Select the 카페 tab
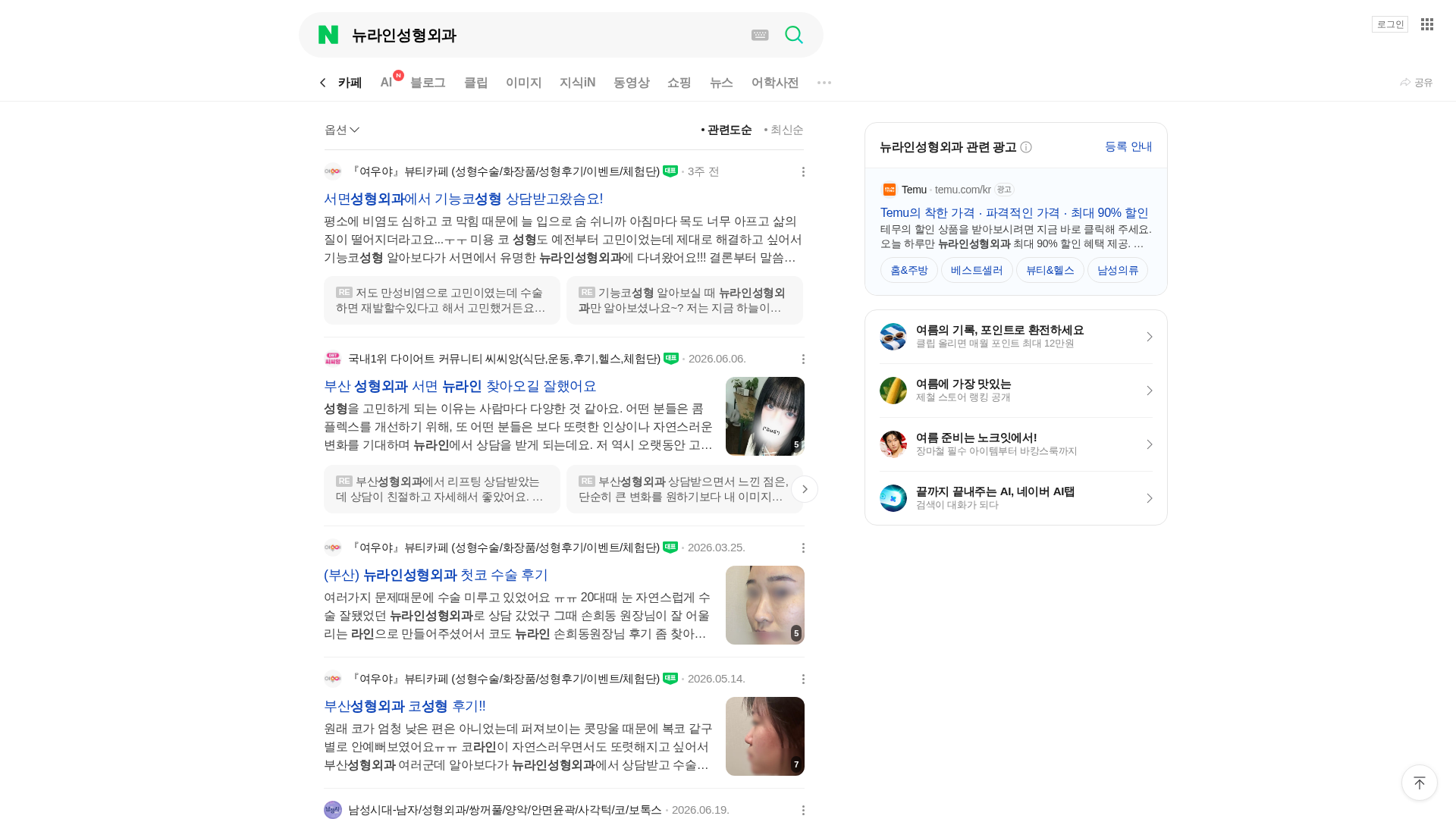 pyautogui.click(x=350, y=83)
